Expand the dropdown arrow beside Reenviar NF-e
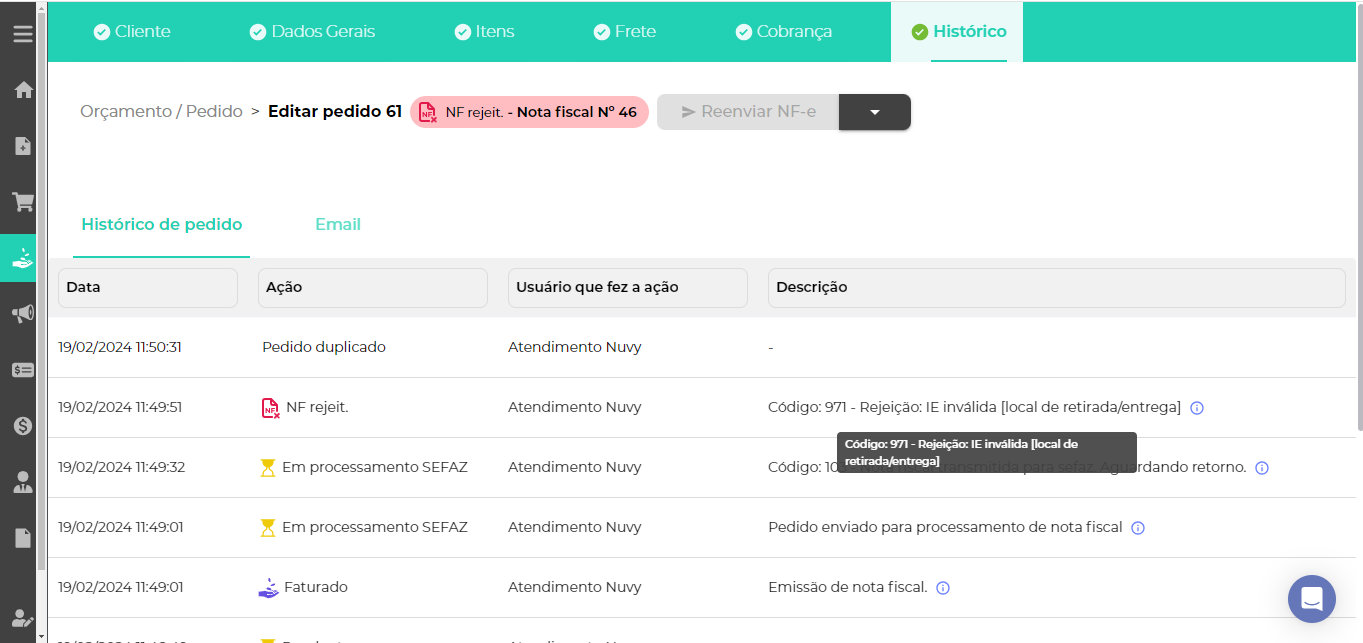1363x643 pixels. tap(874, 112)
